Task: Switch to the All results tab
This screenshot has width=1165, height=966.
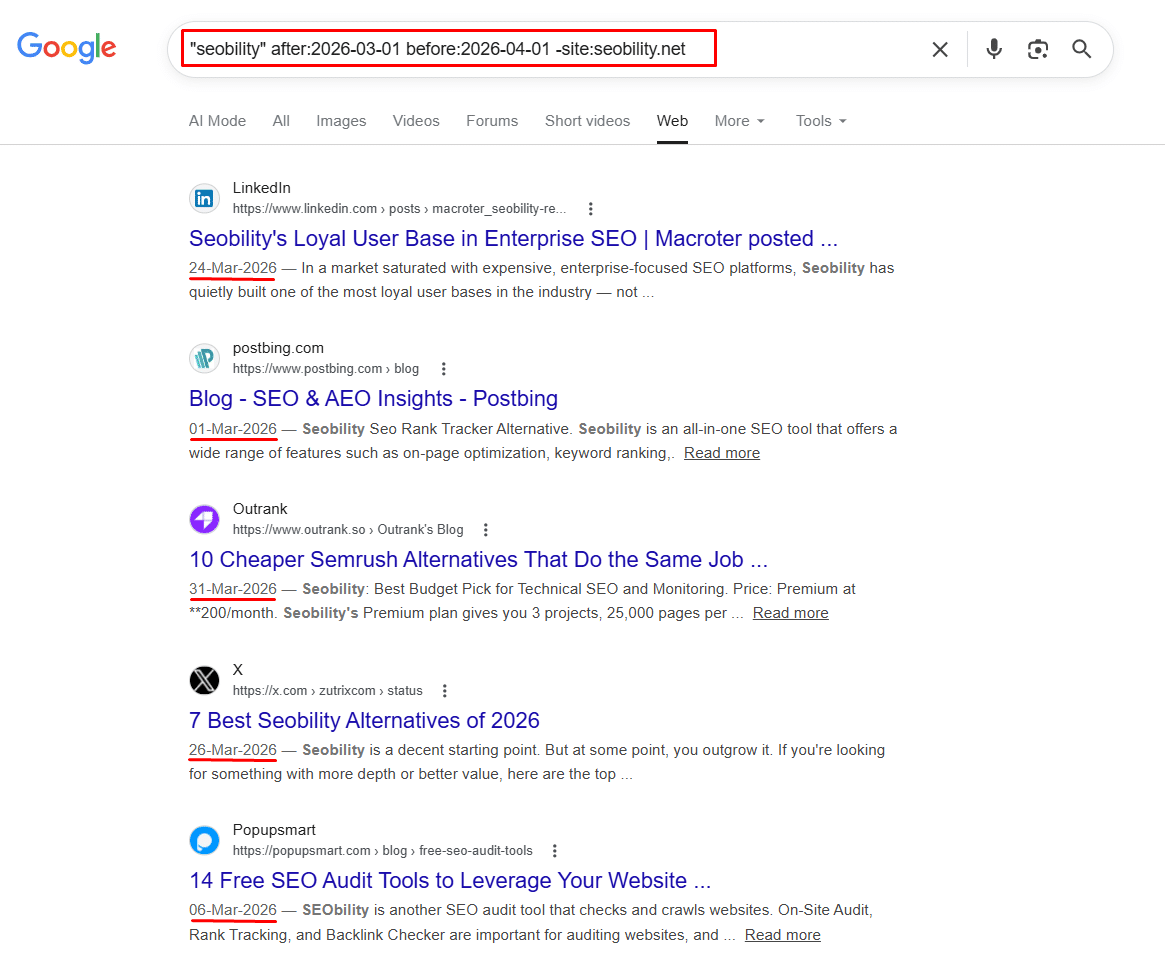Action: pos(281,121)
